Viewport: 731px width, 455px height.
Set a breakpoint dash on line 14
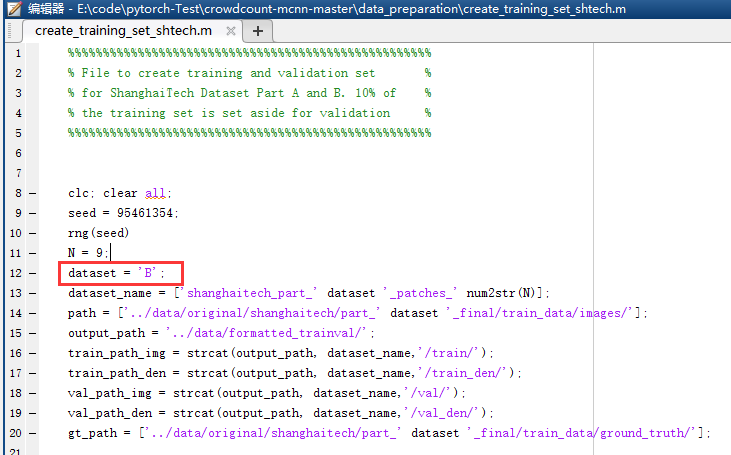tap(33, 313)
